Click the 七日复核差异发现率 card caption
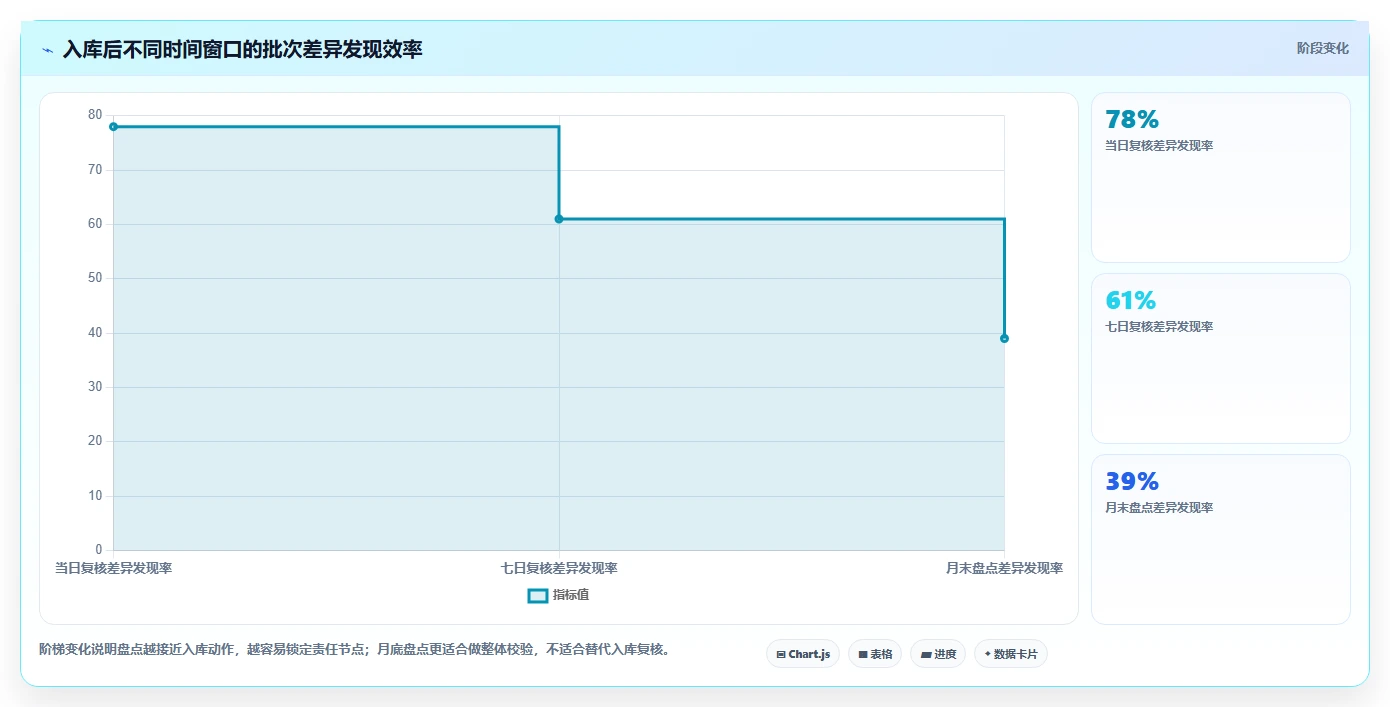 [1159, 327]
